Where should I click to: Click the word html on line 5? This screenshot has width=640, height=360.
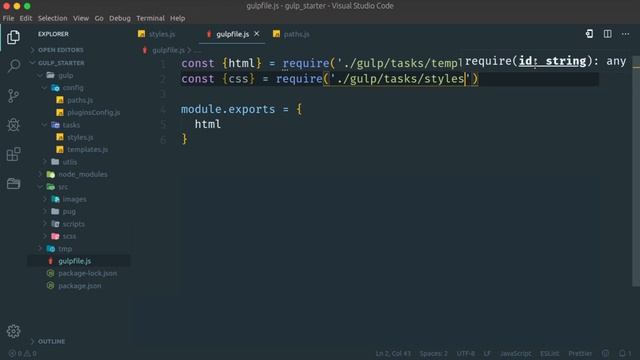208,124
